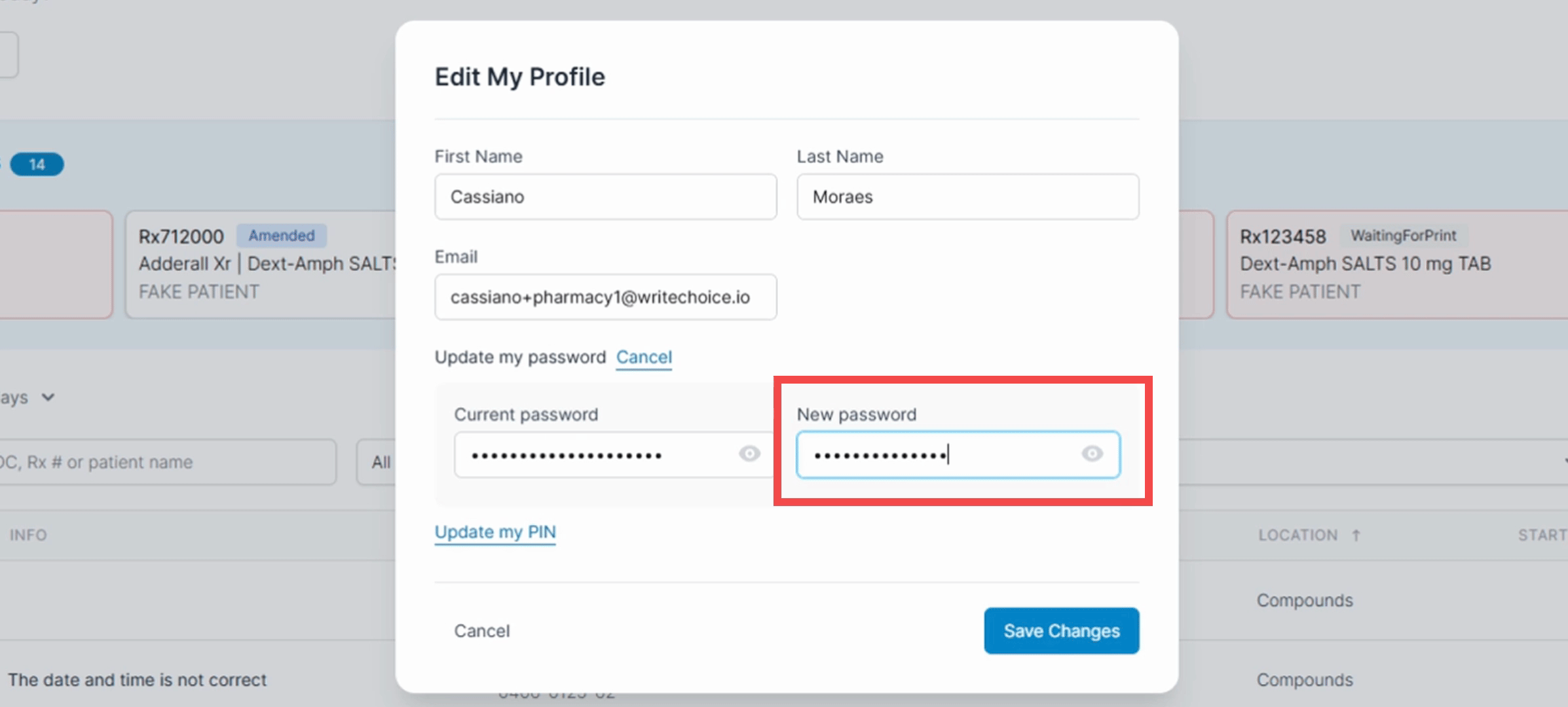Click the Email address field
This screenshot has height=707, width=1568.
605,297
